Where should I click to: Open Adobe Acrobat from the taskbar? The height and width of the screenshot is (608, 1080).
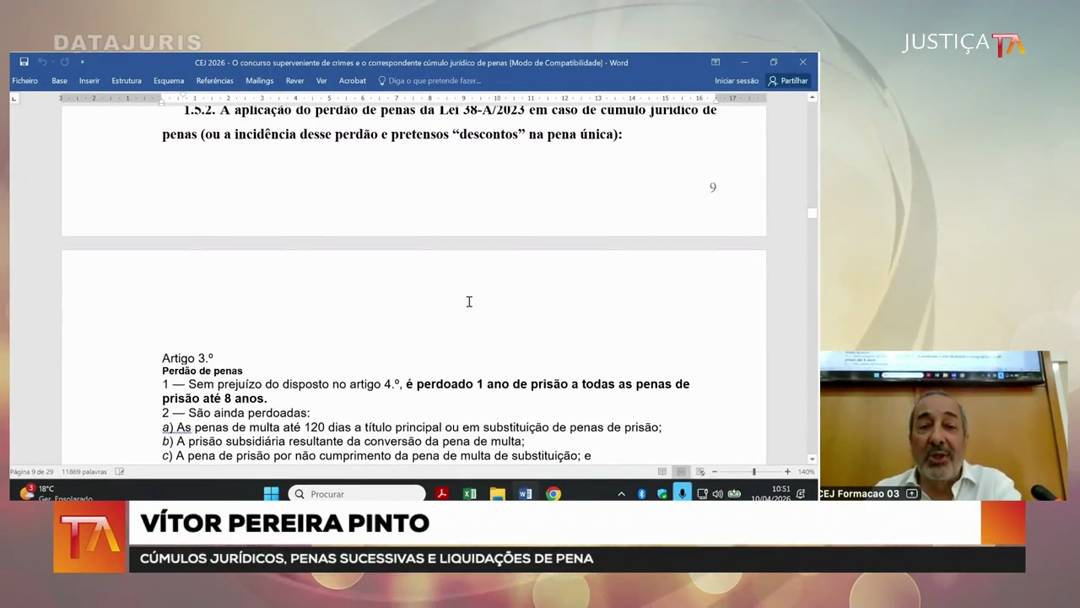point(441,494)
